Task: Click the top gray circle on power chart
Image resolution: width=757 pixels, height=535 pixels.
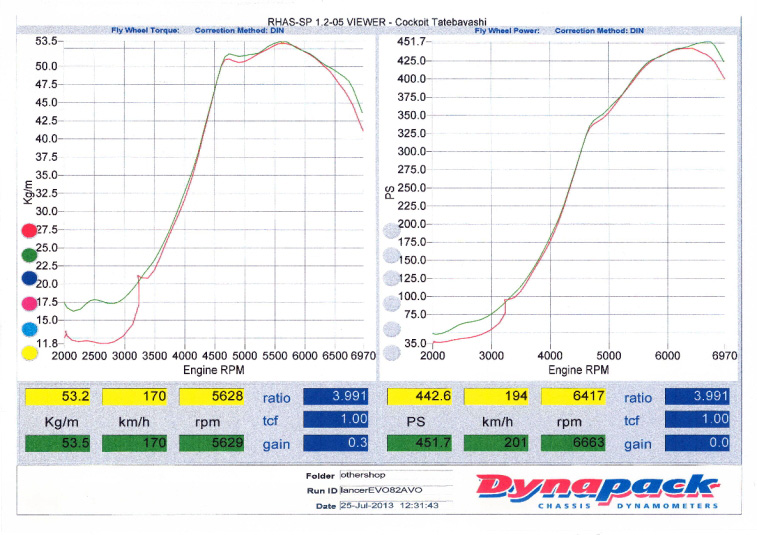Action: (391, 231)
